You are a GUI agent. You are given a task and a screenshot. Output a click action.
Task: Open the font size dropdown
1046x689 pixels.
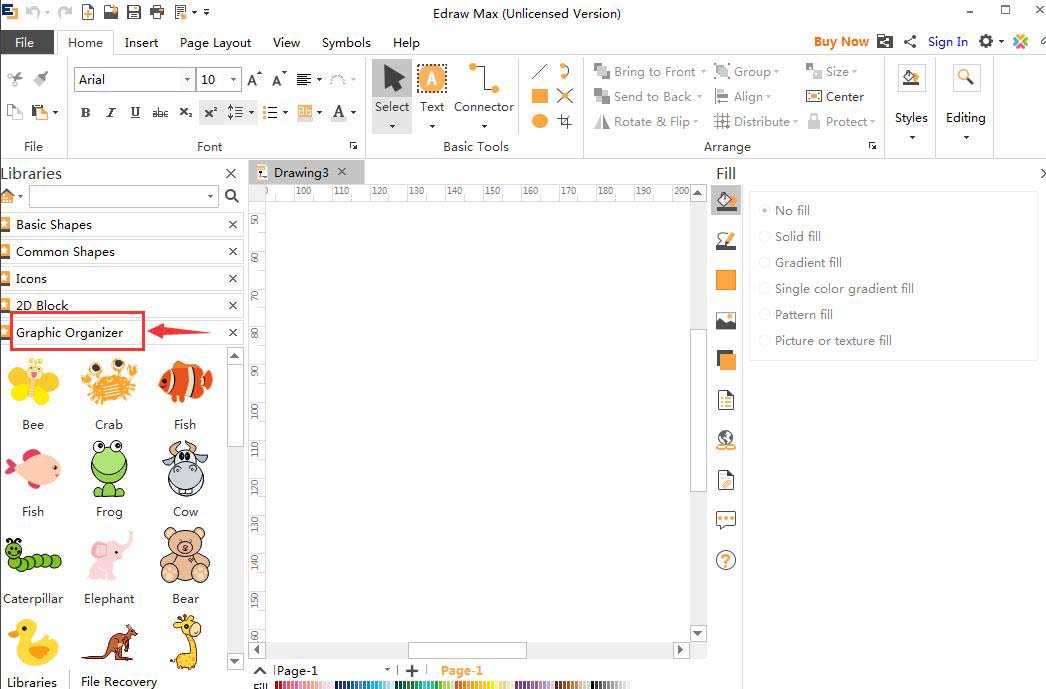coord(233,79)
